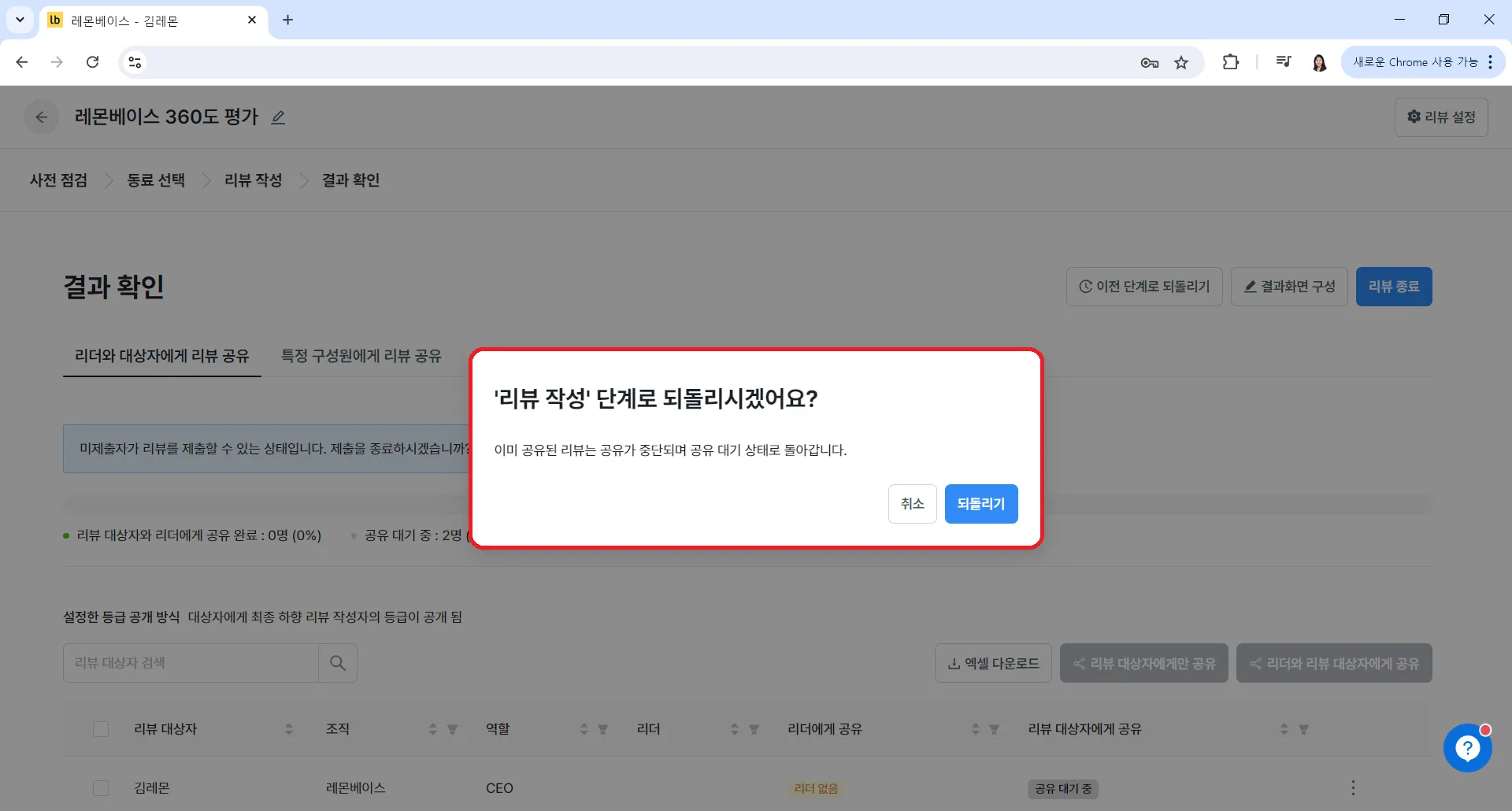Image resolution: width=1512 pixels, height=811 pixels.
Task: Open the media control icon
Action: pos(1284,62)
